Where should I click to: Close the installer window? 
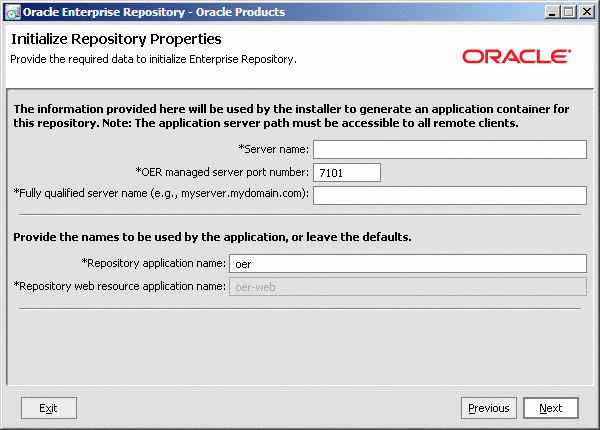point(587,12)
